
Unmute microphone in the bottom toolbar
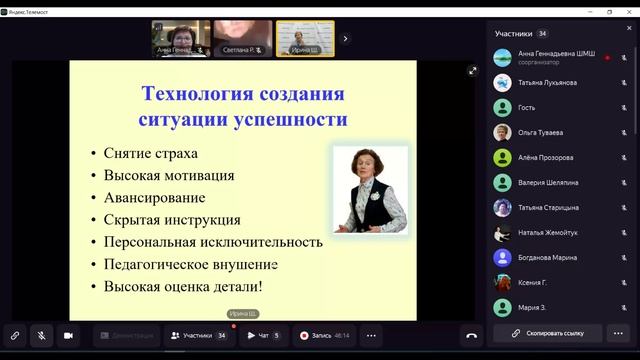[x=41, y=336]
